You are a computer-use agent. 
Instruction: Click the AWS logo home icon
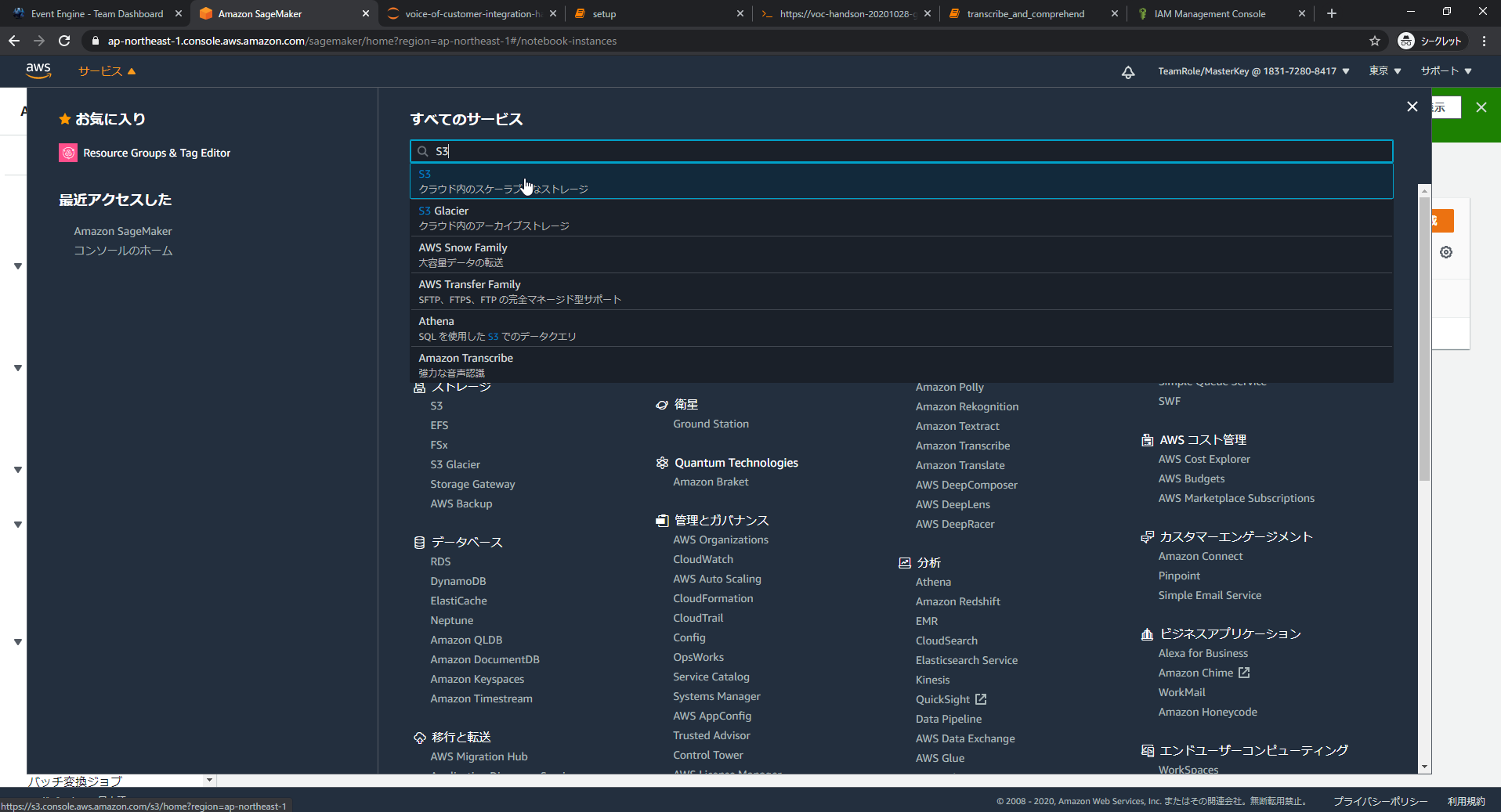38,70
